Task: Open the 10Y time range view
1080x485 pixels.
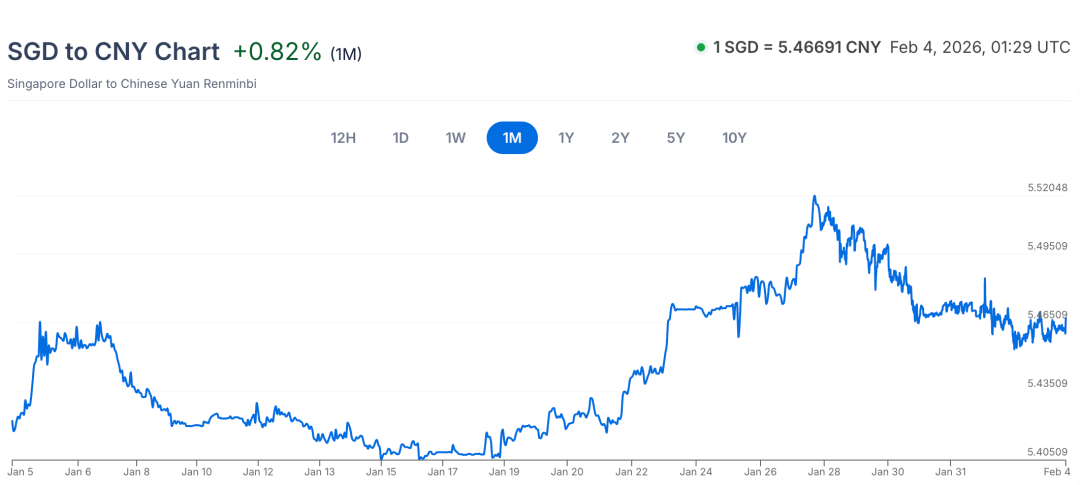Action: (x=735, y=138)
